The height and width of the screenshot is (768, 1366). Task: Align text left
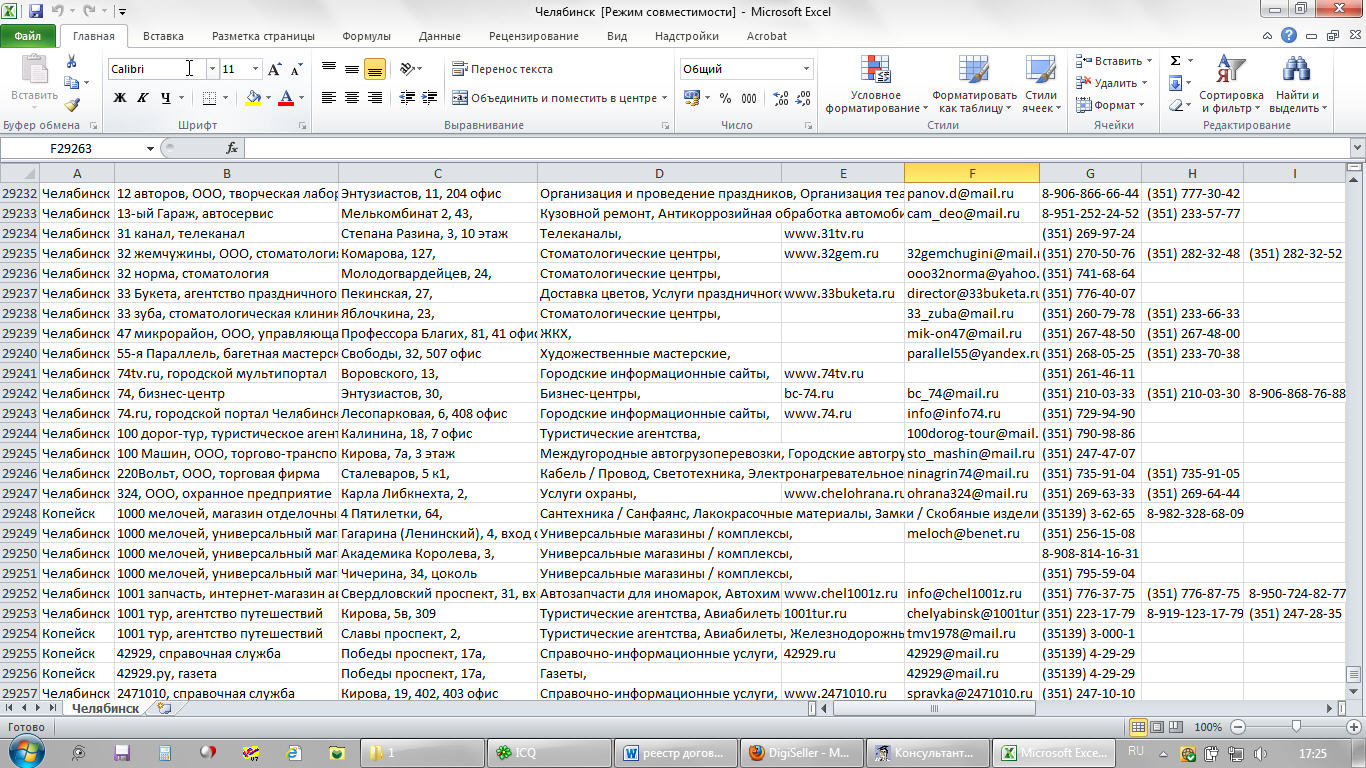pyautogui.click(x=329, y=98)
